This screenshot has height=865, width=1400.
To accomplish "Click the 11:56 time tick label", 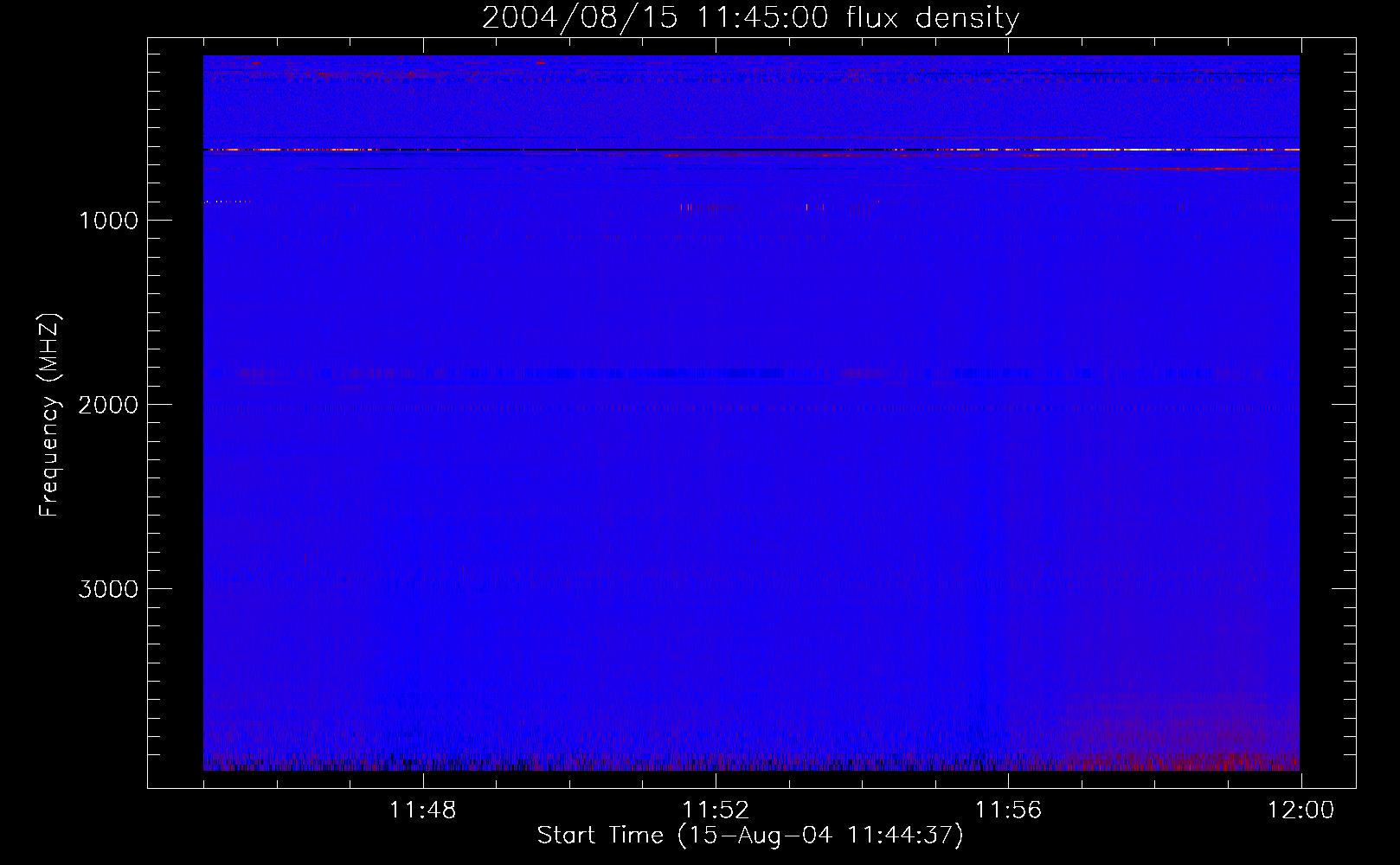I will 1008,811.
